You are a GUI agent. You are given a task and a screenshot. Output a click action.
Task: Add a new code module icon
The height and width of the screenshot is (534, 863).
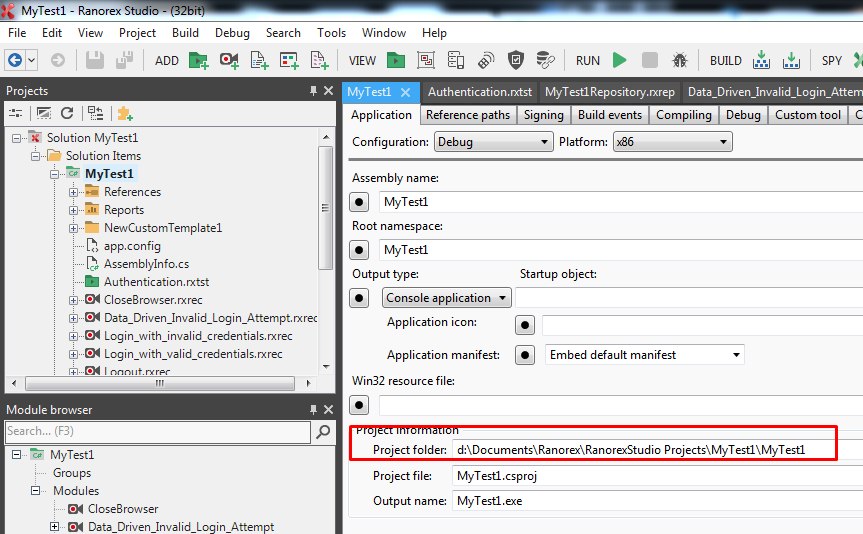pyautogui.click(x=259, y=60)
